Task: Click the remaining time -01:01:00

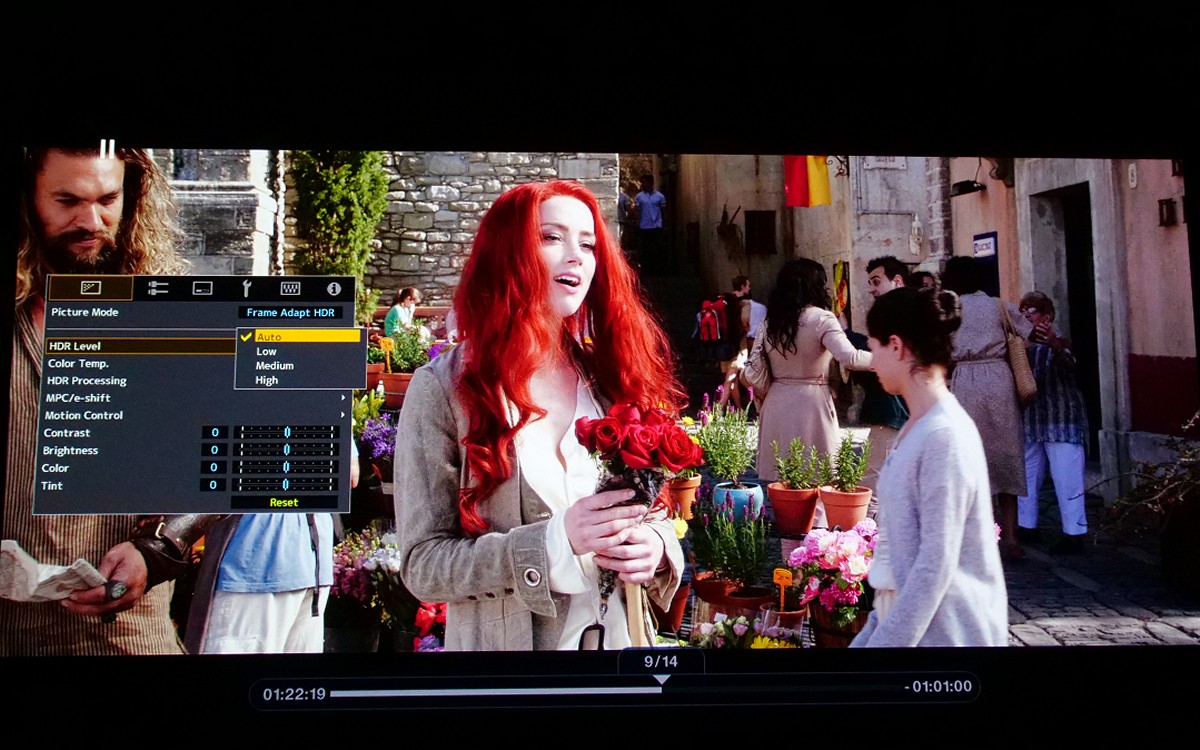Action: [938, 687]
